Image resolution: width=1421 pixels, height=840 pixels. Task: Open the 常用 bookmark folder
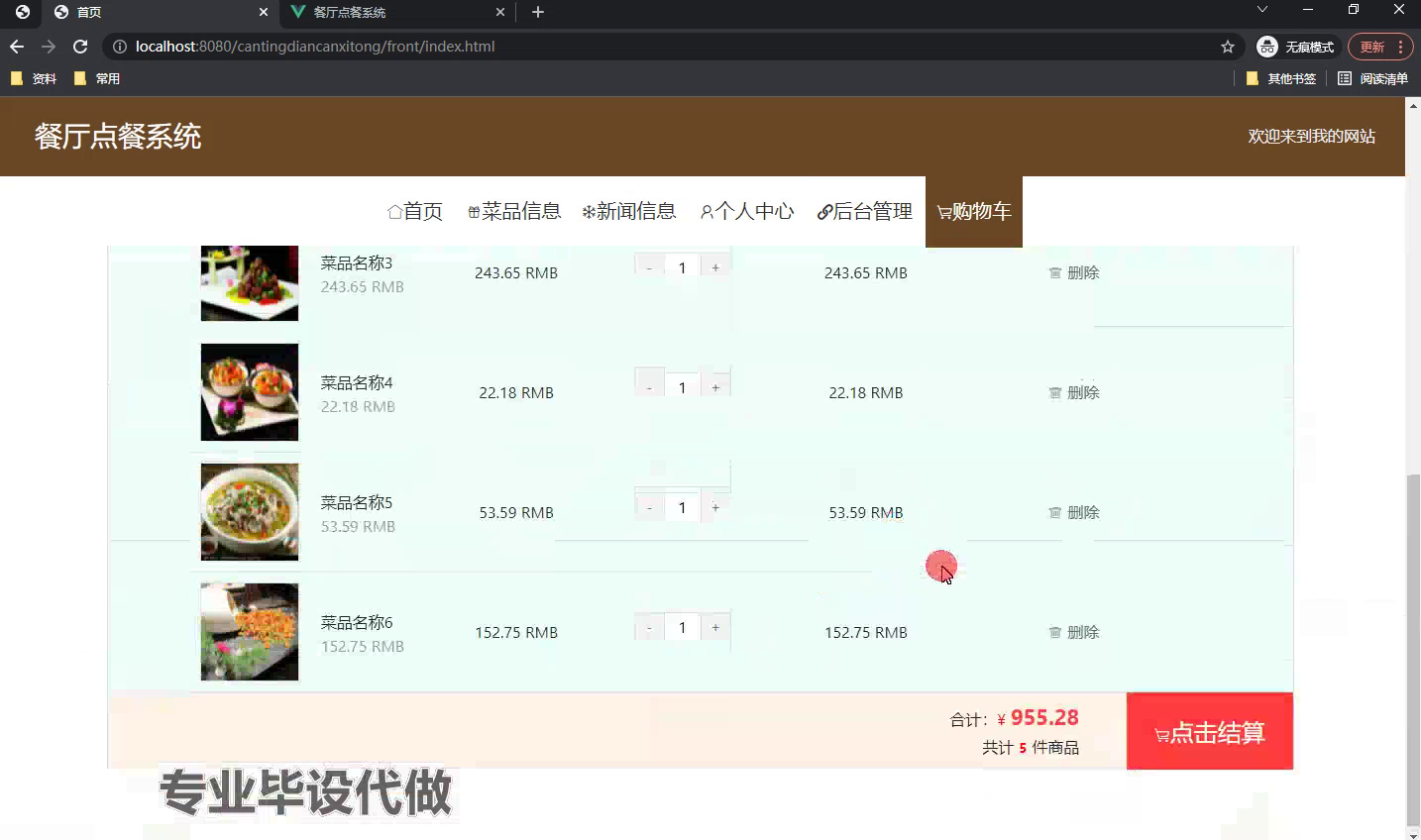pos(97,78)
